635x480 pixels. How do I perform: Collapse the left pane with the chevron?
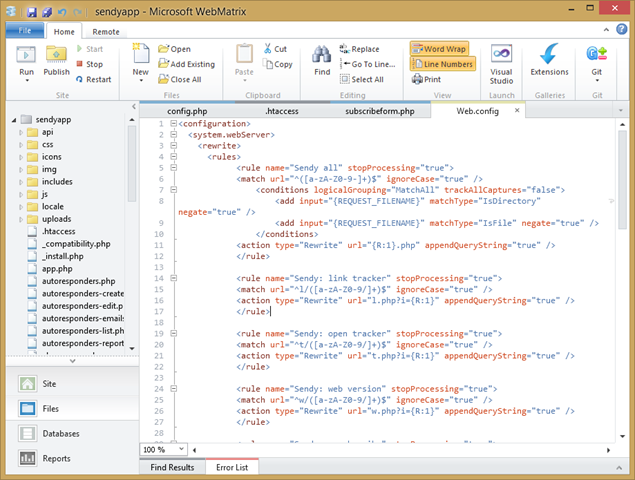[x=134, y=107]
